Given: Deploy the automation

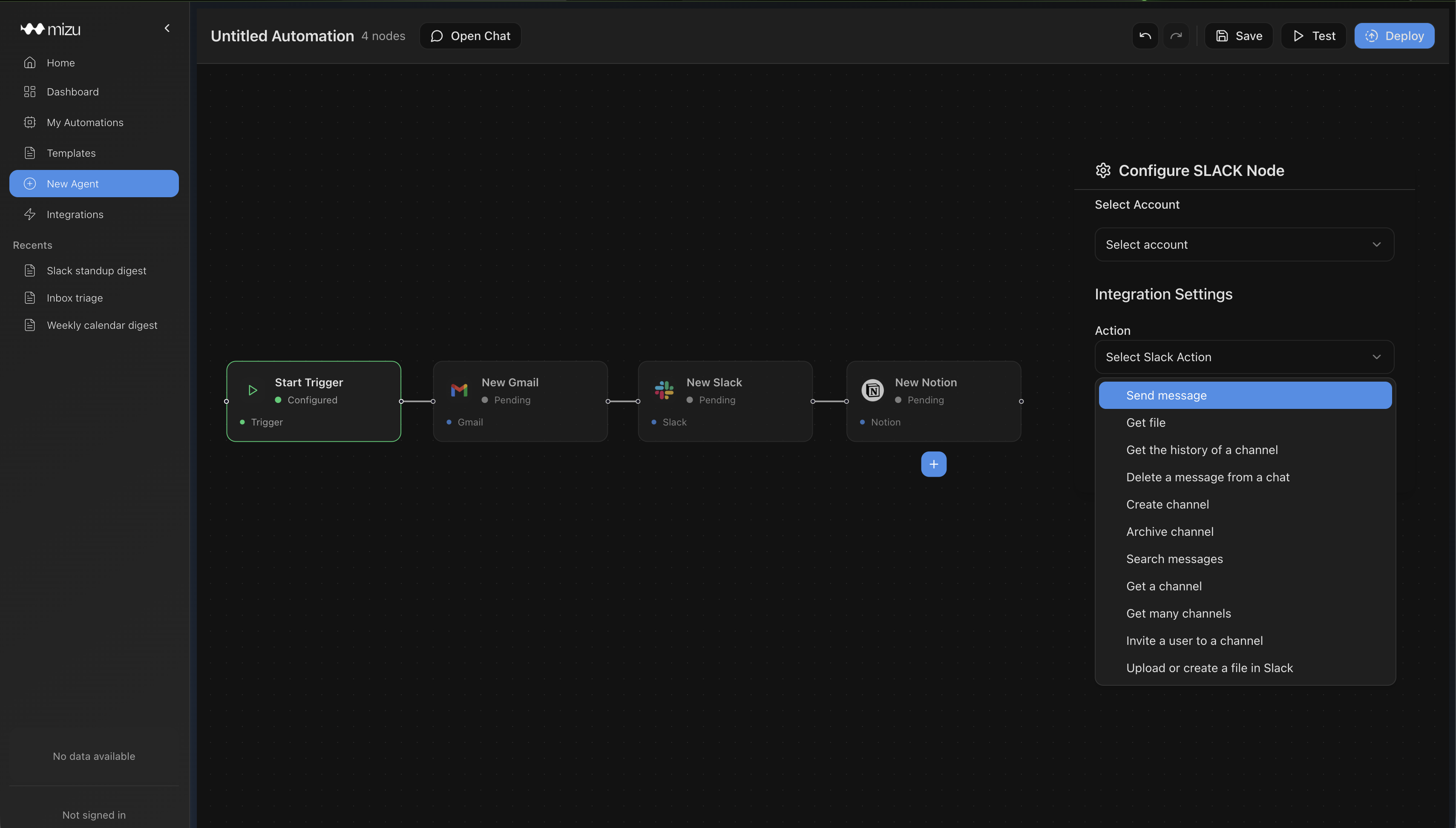Looking at the screenshot, I should pyautogui.click(x=1394, y=36).
